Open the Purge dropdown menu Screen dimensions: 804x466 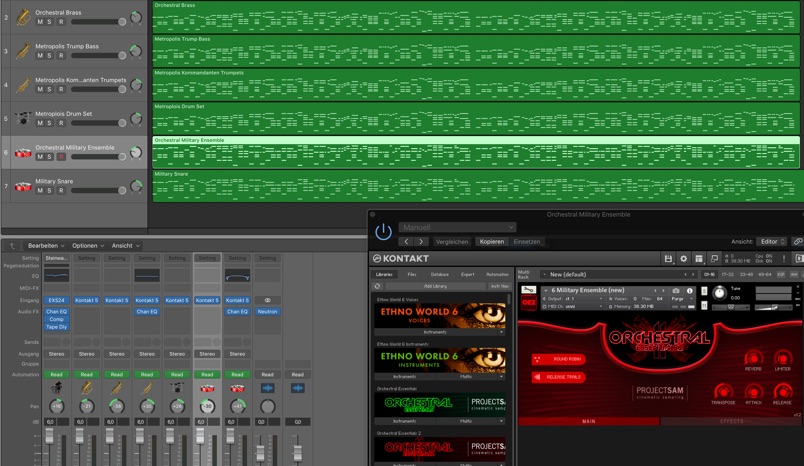coord(681,298)
